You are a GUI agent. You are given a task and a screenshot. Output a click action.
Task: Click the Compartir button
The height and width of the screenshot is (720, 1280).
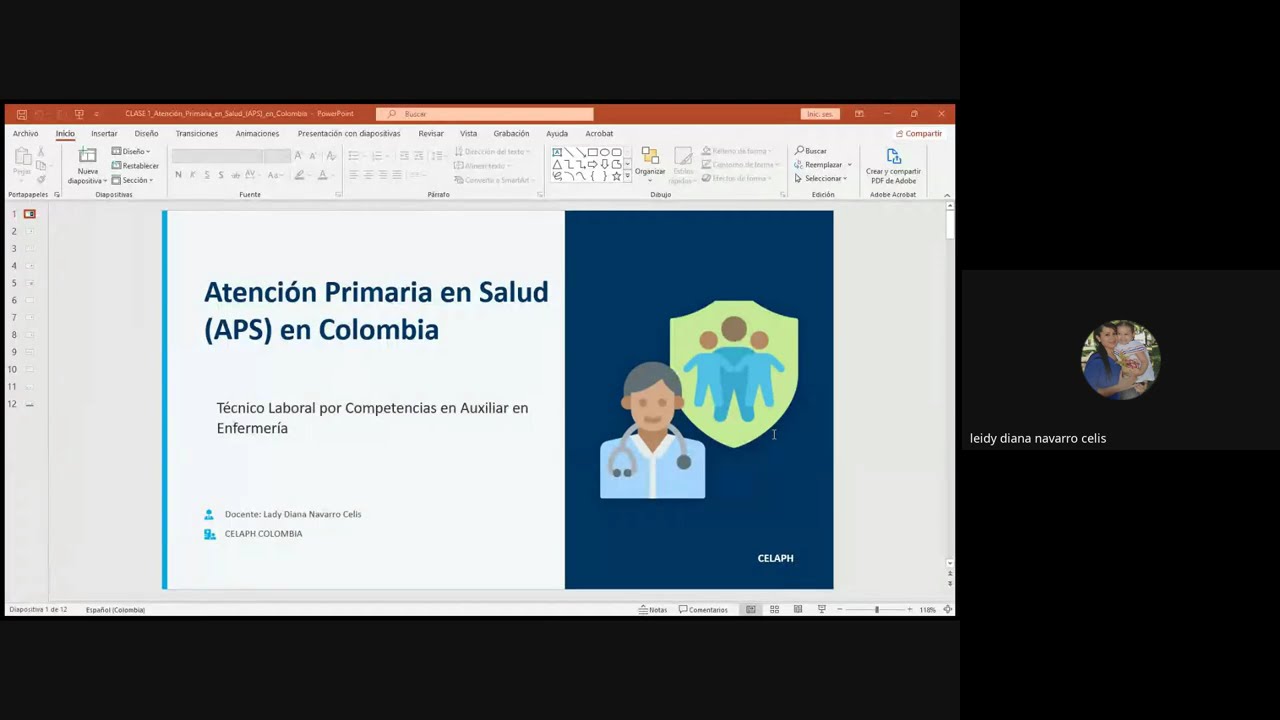pos(919,133)
